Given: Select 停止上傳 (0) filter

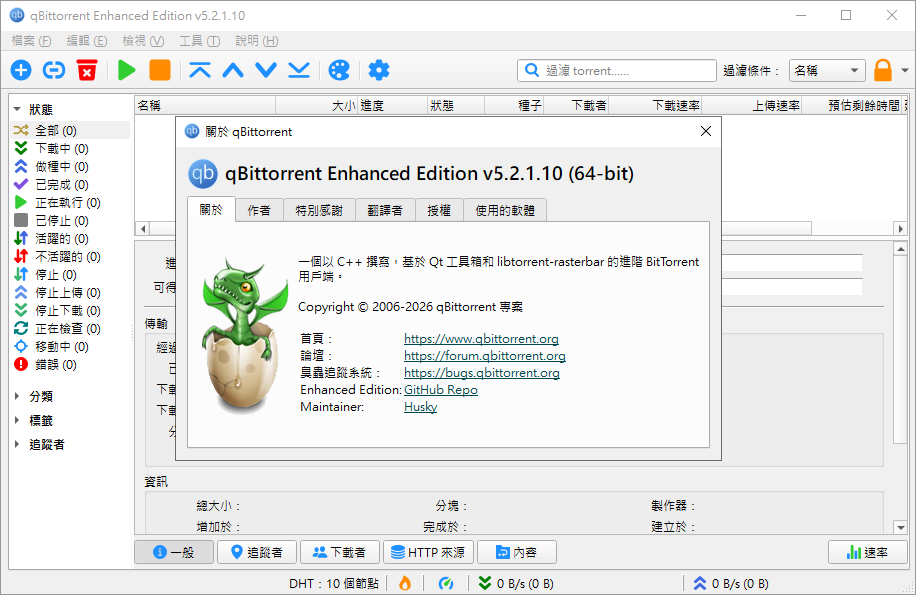Looking at the screenshot, I should [70, 293].
